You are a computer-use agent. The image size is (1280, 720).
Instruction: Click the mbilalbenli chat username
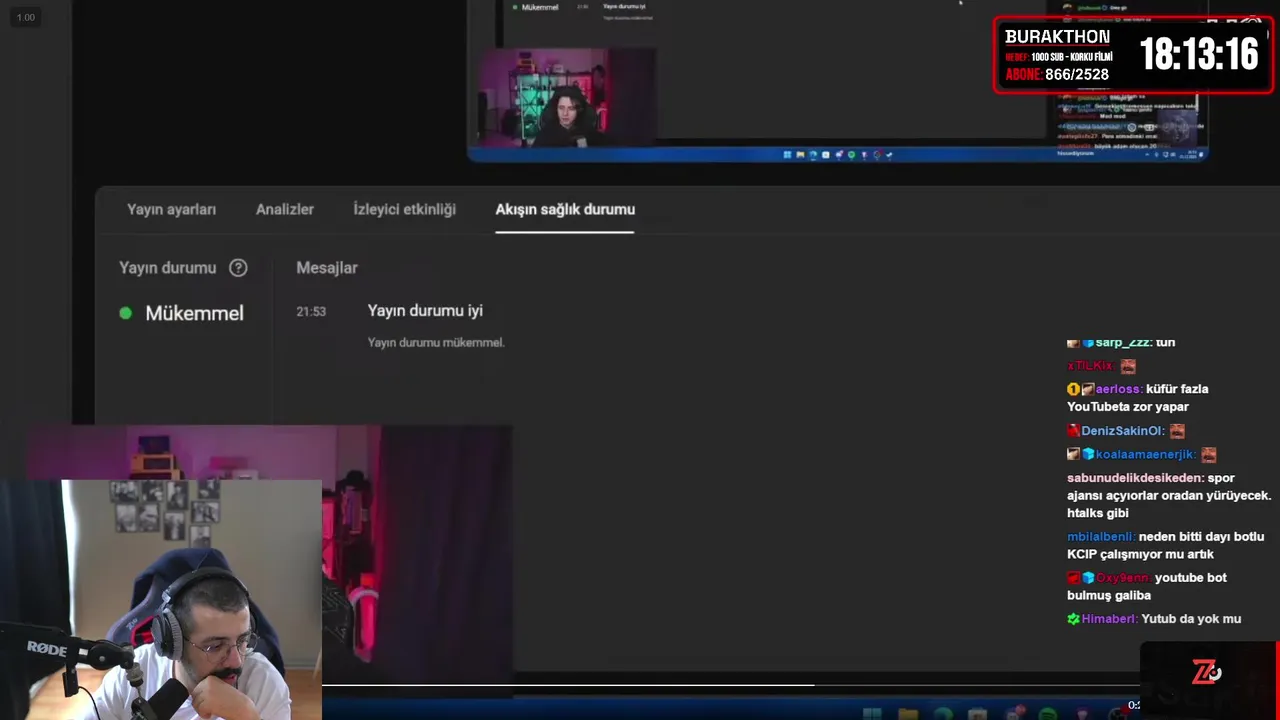point(1101,537)
